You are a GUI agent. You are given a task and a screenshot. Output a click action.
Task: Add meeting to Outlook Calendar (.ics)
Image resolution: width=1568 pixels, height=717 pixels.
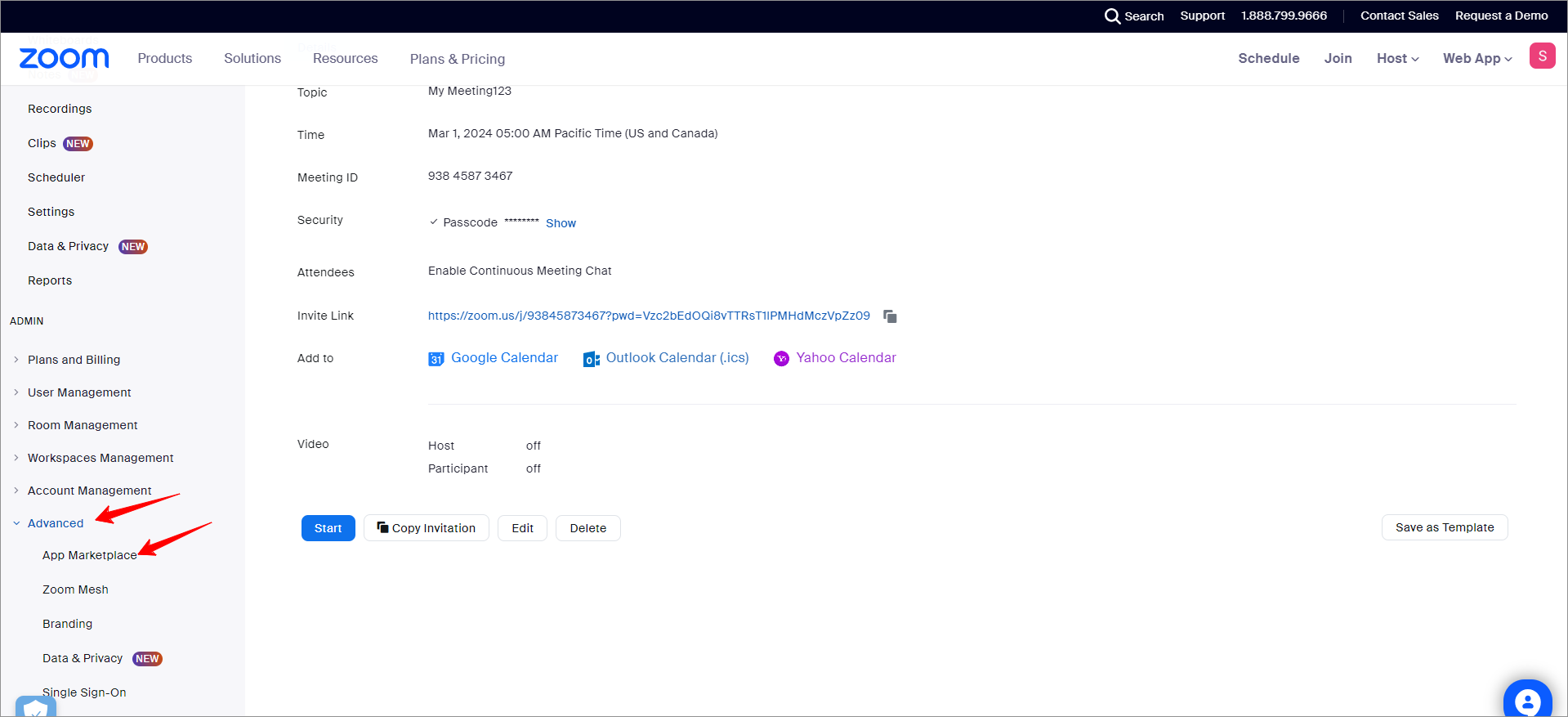click(x=677, y=358)
